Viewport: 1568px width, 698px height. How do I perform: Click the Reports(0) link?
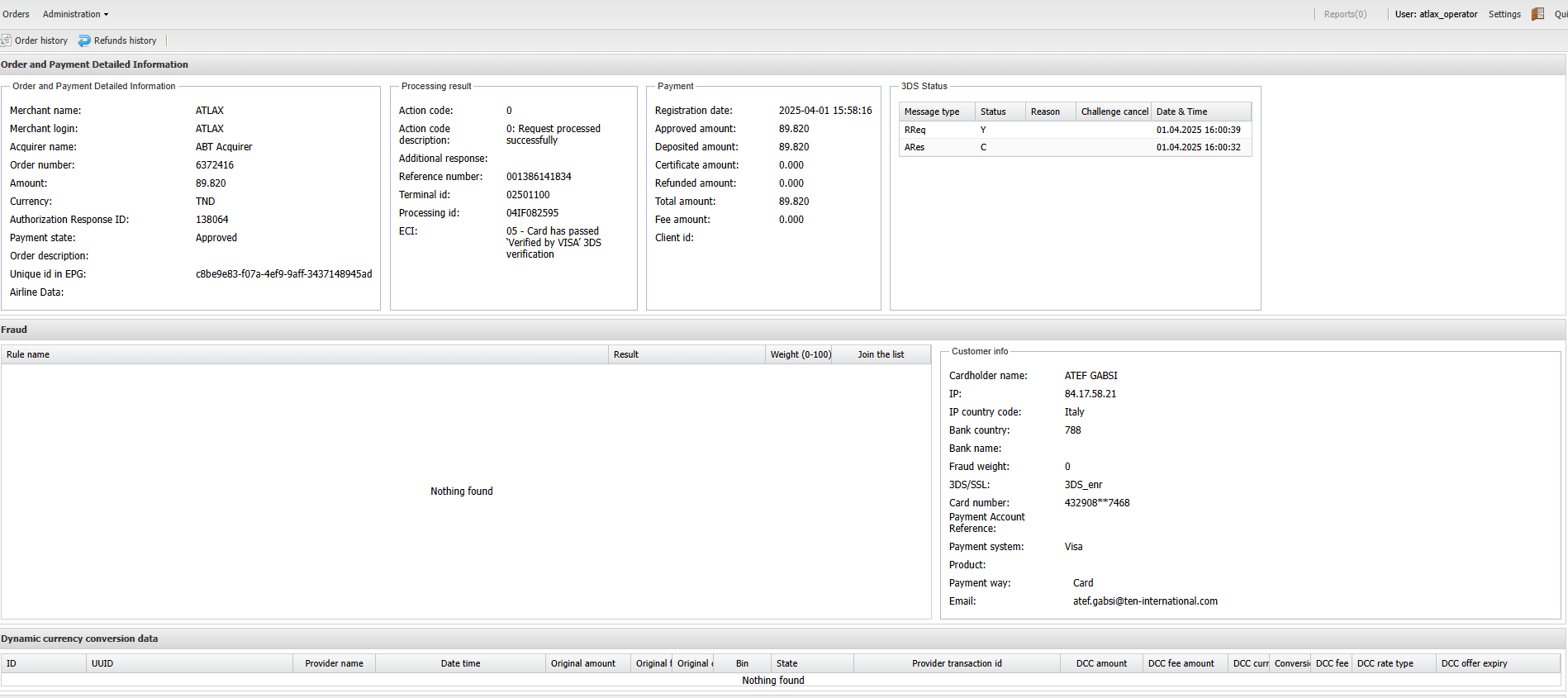click(1344, 14)
